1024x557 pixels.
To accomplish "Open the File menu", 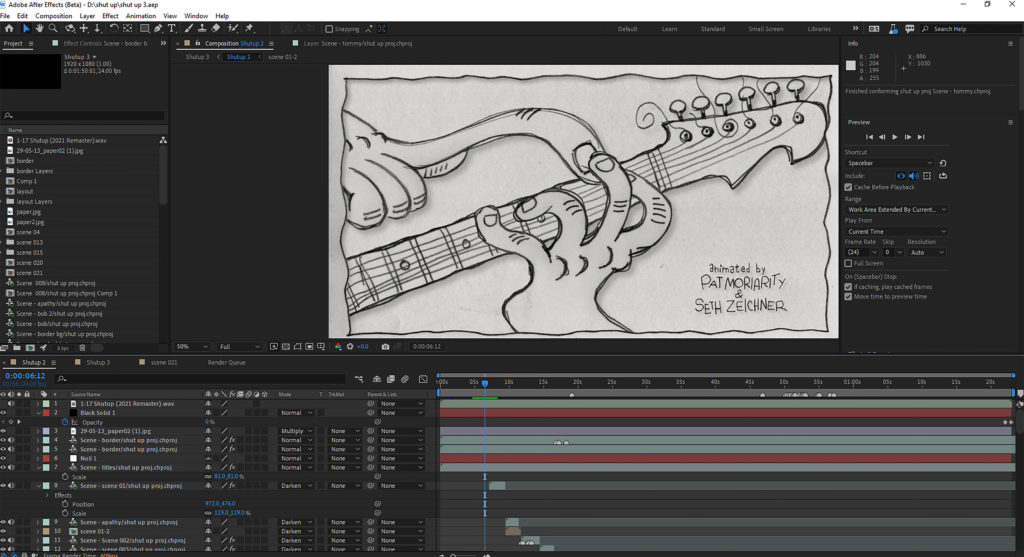I will click(5, 16).
